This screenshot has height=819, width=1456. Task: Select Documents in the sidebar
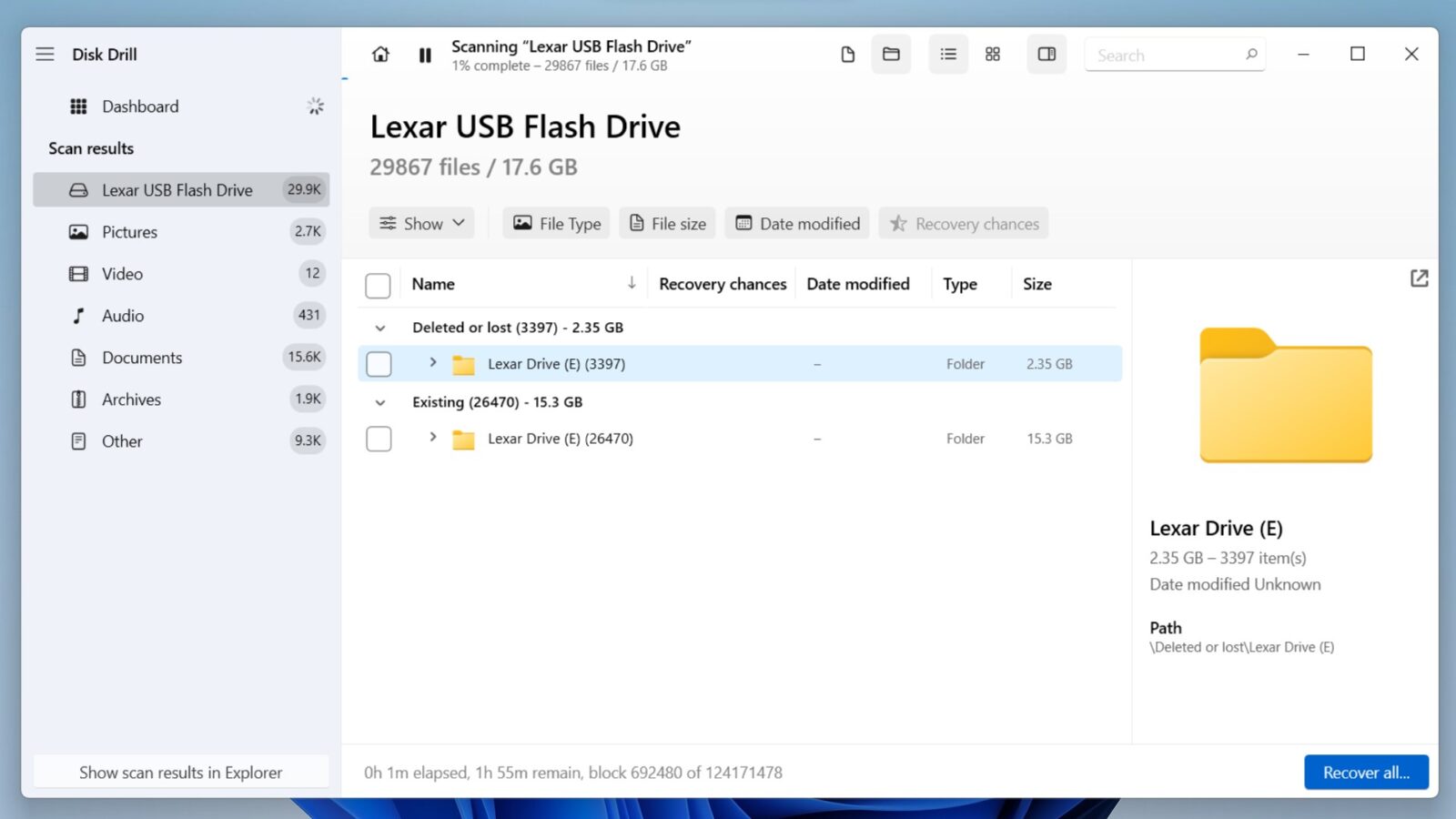click(x=142, y=358)
